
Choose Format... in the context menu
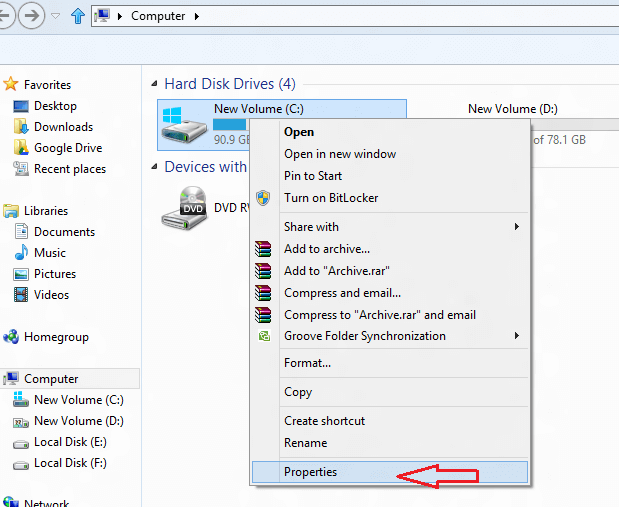[307, 363]
